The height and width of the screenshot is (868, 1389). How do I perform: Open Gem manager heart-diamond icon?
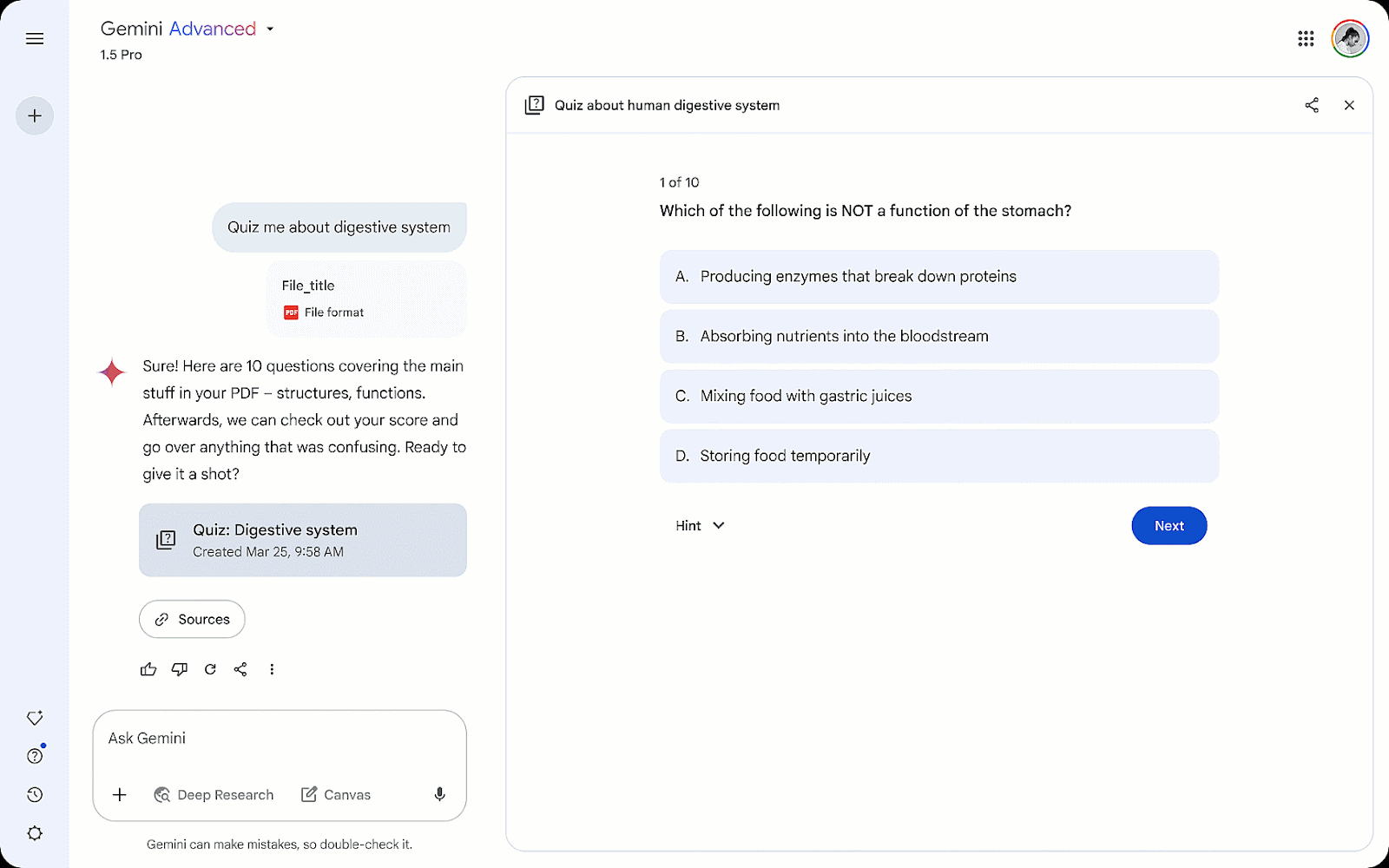[35, 718]
